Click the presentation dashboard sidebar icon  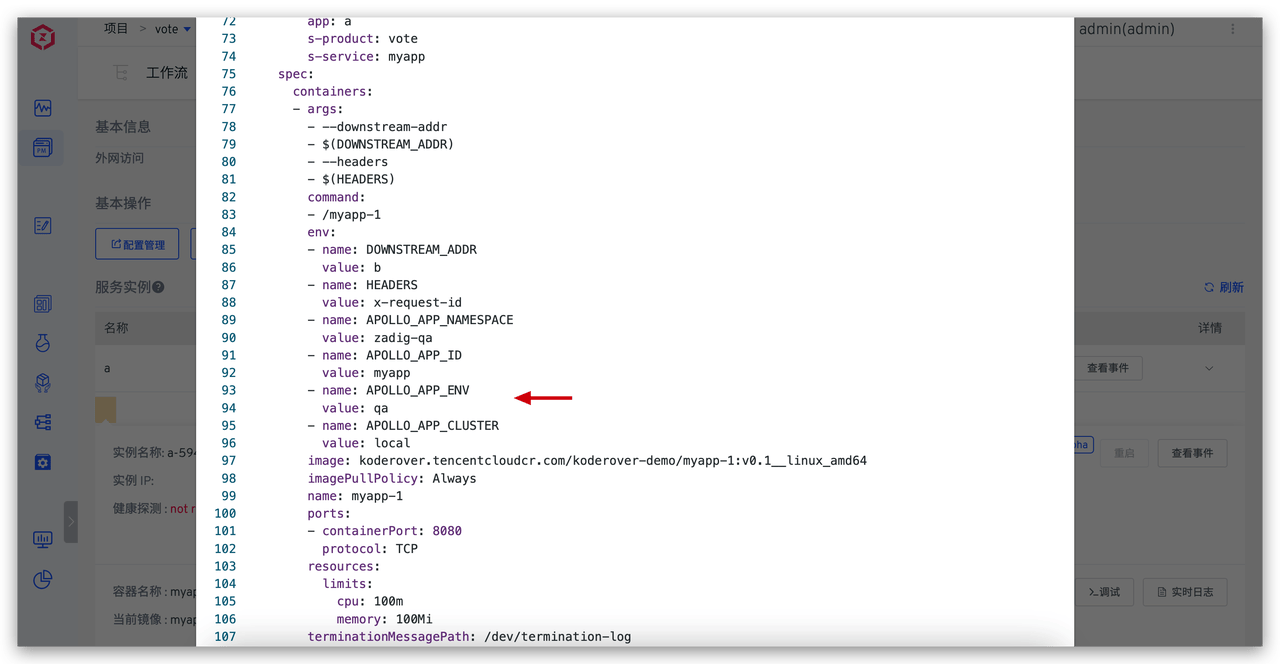point(42,539)
